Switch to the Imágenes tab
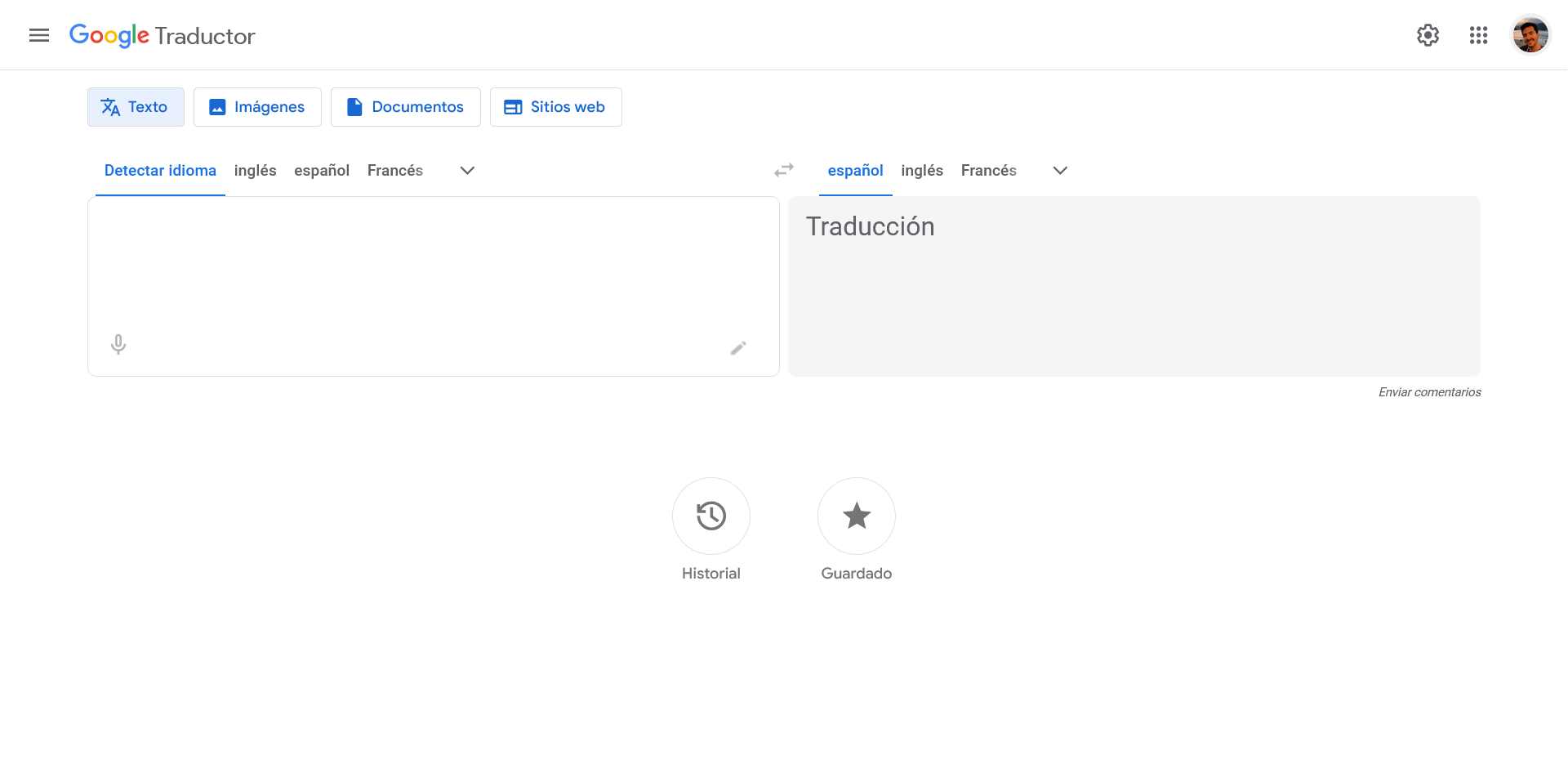The width and height of the screenshot is (1568, 773). coord(257,107)
